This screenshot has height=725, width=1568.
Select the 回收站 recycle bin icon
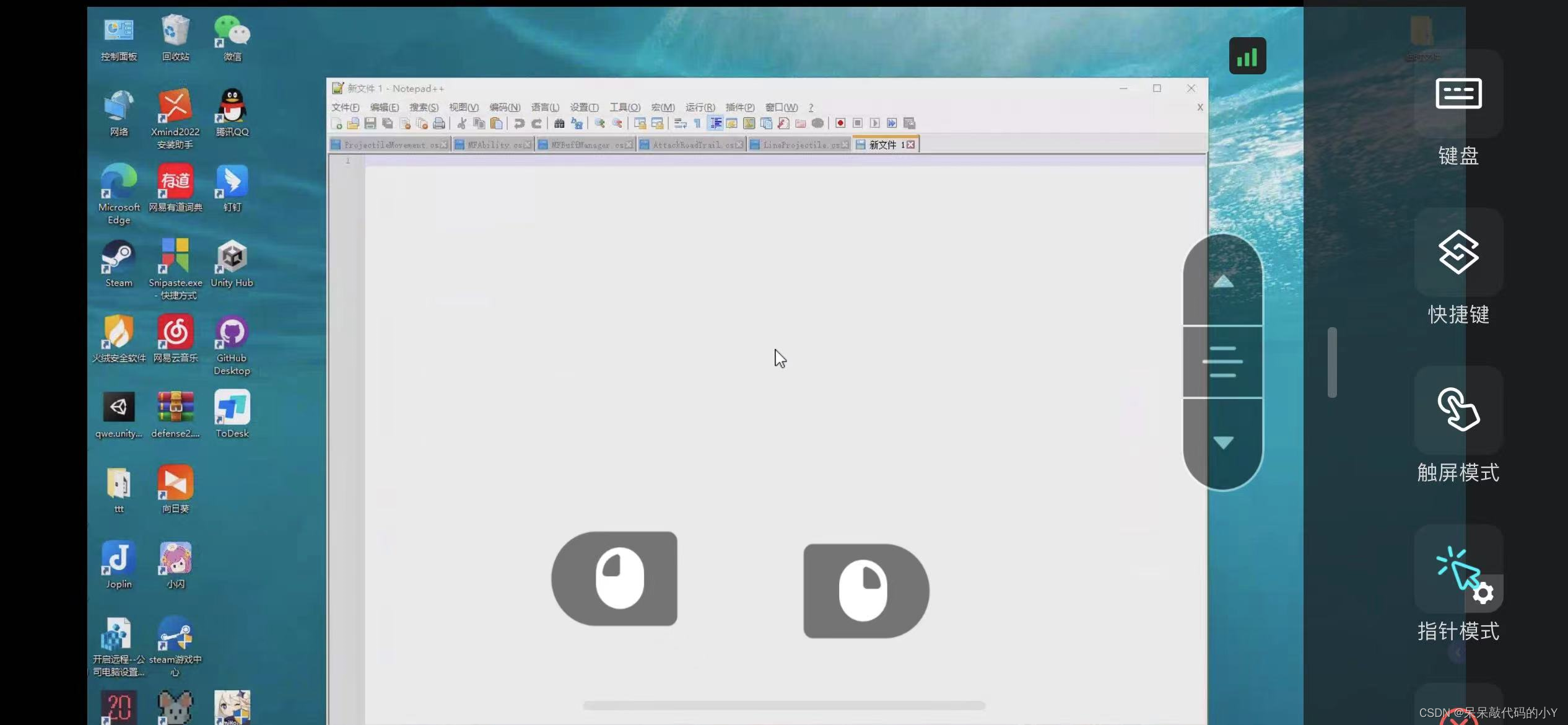click(x=175, y=38)
